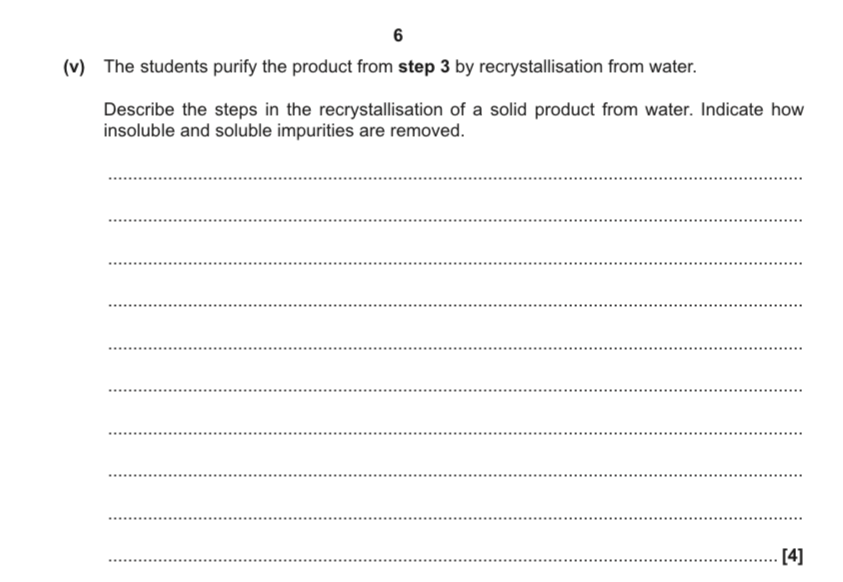The height and width of the screenshot is (582, 843).
Task: Select the second dotted answer line
Action: 453,220
